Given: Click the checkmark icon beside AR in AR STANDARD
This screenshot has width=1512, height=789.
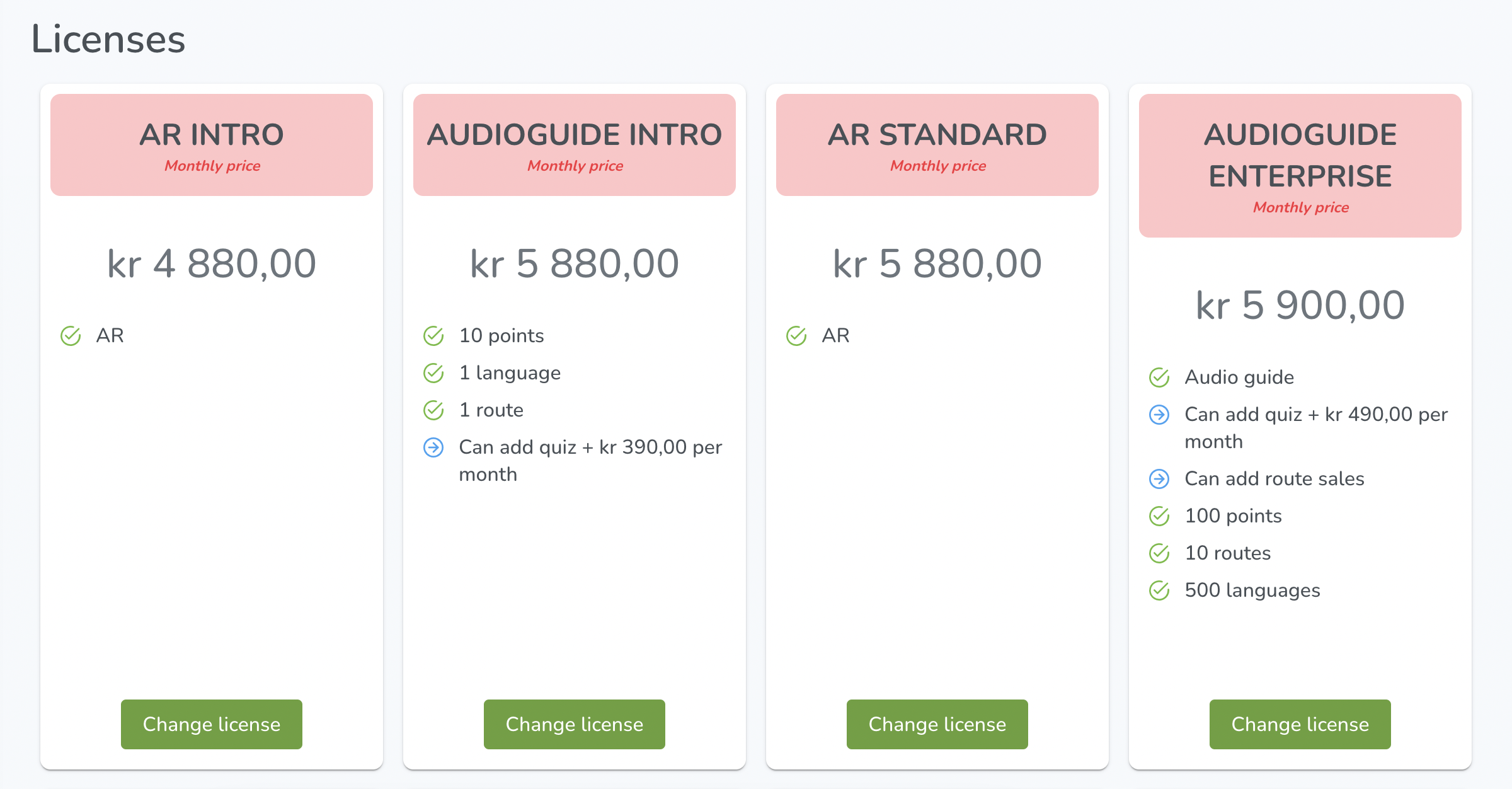Looking at the screenshot, I should point(796,336).
